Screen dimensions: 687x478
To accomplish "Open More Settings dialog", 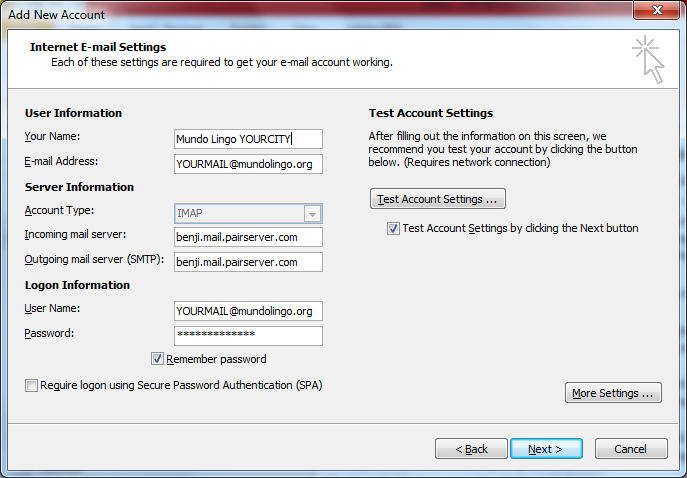I will click(613, 393).
